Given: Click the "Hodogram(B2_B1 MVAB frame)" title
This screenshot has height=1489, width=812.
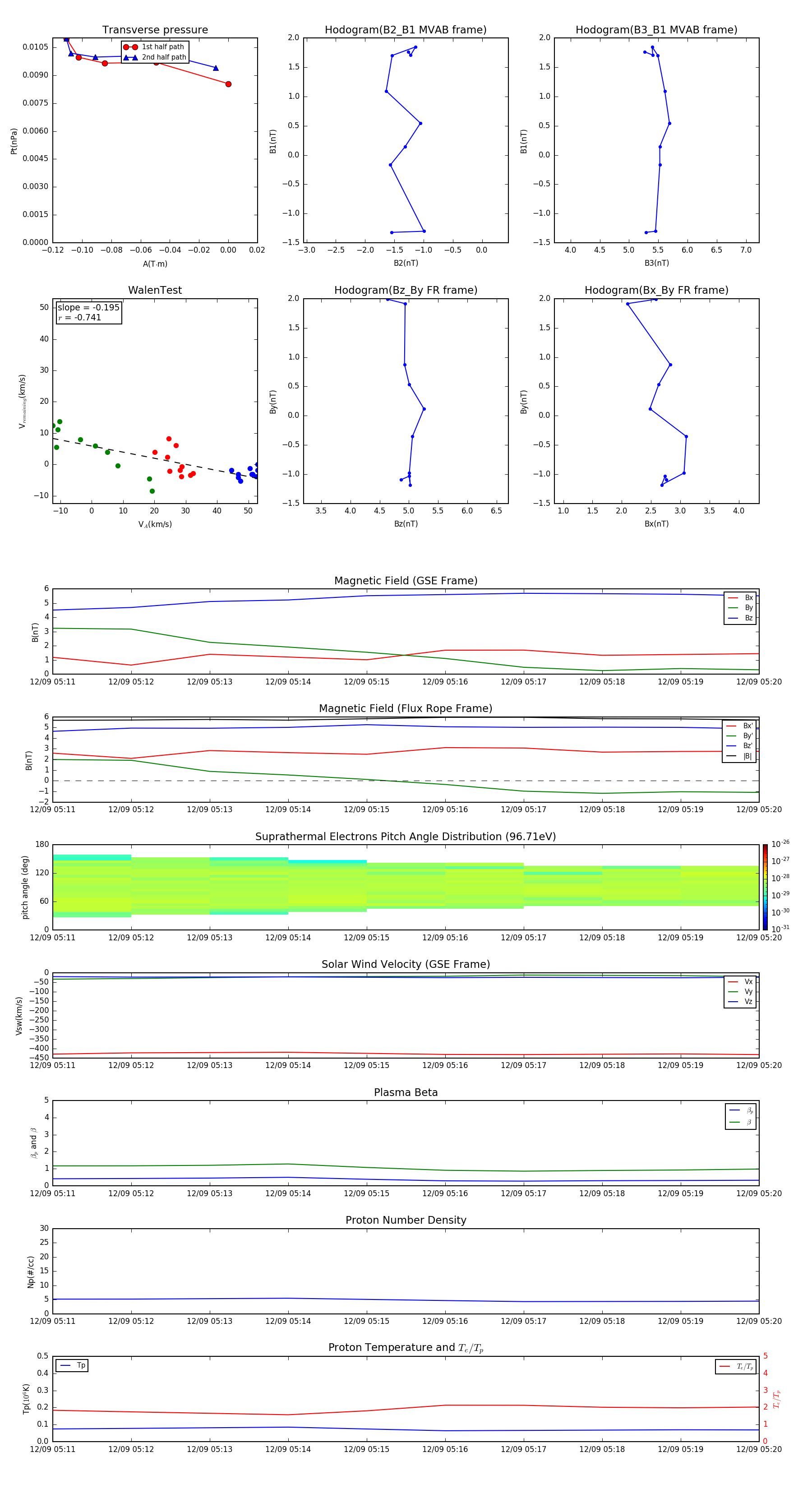Looking at the screenshot, I should 406,30.
